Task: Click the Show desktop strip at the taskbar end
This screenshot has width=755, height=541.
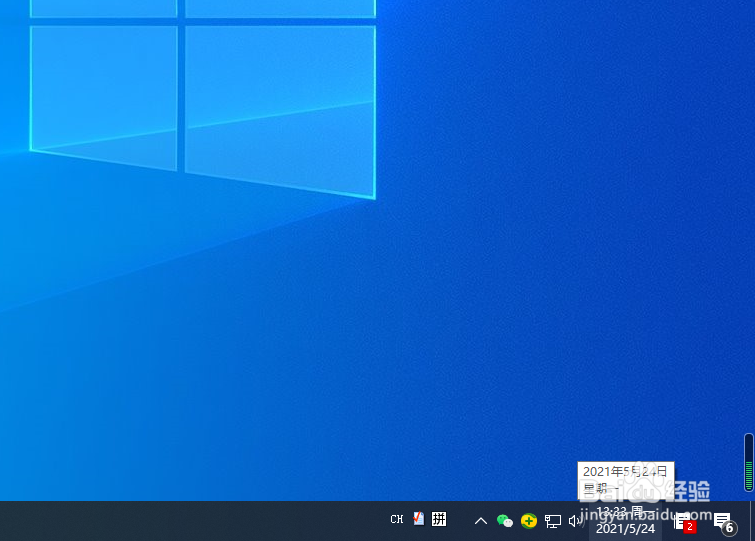Action: point(752,521)
